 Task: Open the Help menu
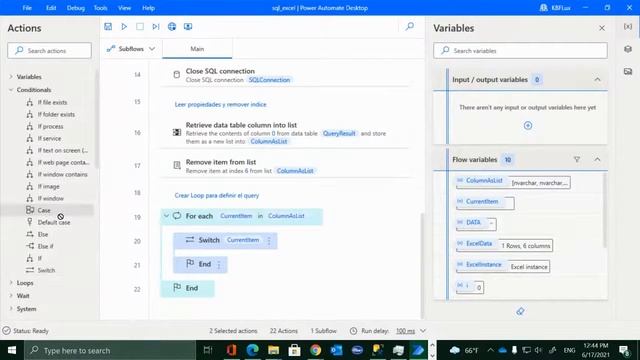[149, 8]
